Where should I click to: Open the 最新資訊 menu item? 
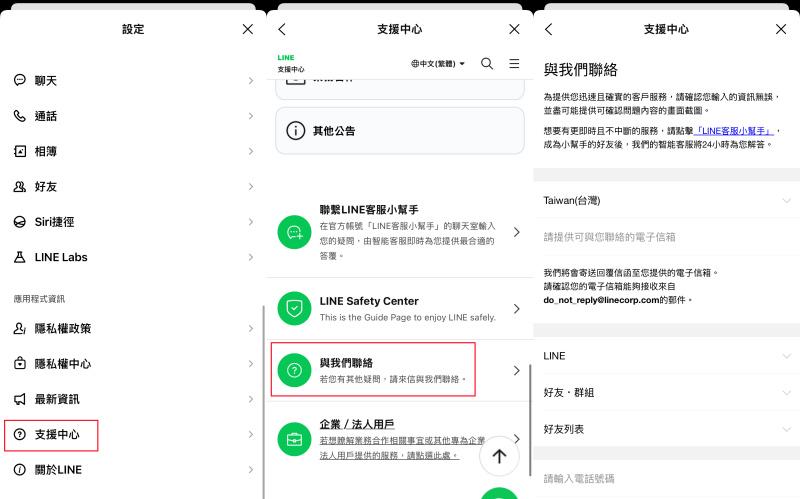133,399
